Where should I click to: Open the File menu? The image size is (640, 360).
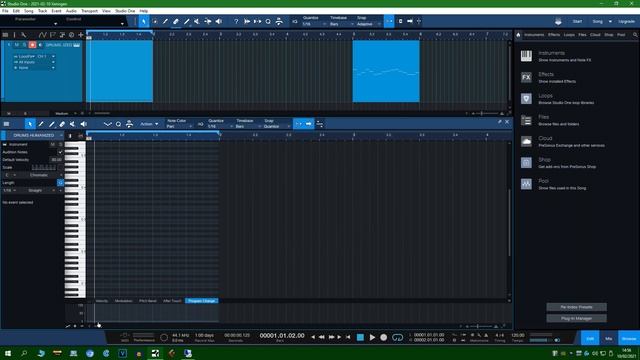coord(5,11)
